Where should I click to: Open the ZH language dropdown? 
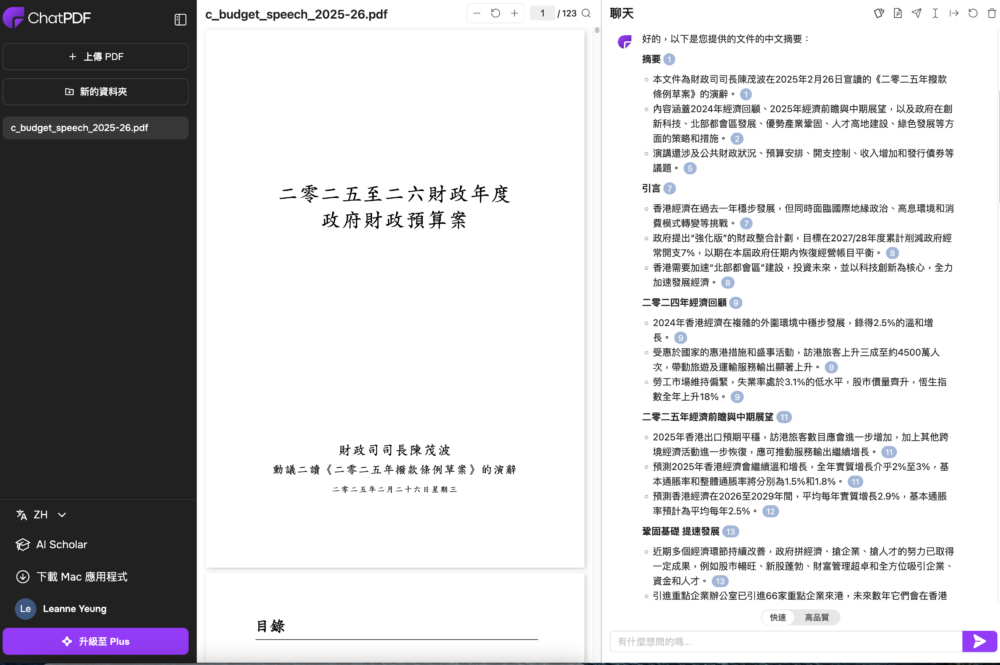point(38,514)
